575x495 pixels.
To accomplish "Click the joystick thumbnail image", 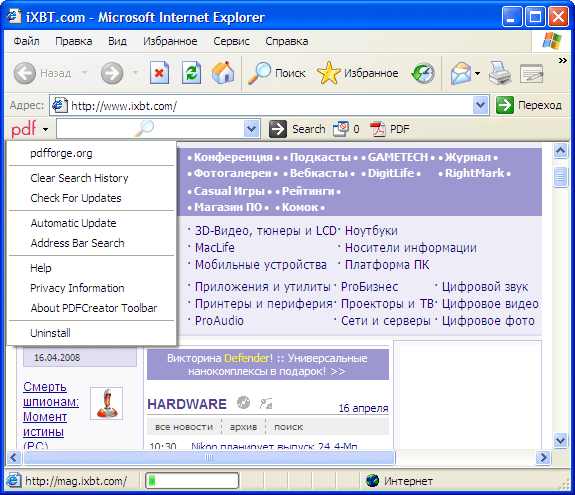I will pos(106,403).
